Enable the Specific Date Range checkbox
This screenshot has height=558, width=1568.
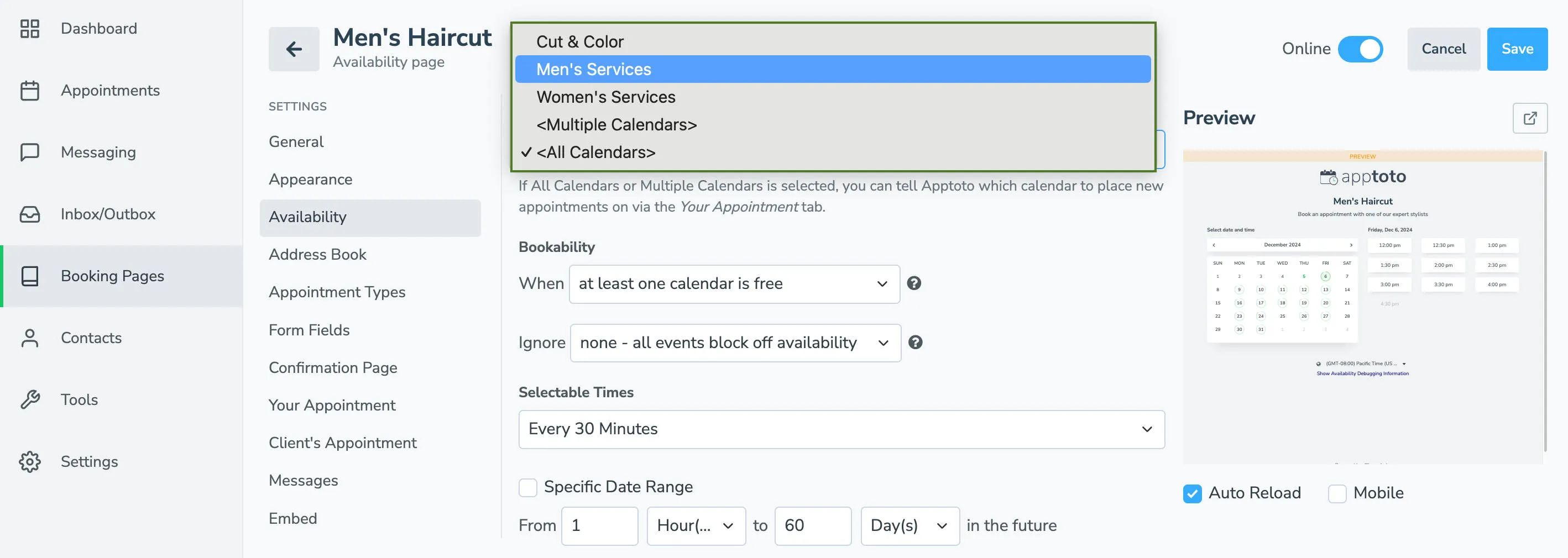tap(527, 487)
